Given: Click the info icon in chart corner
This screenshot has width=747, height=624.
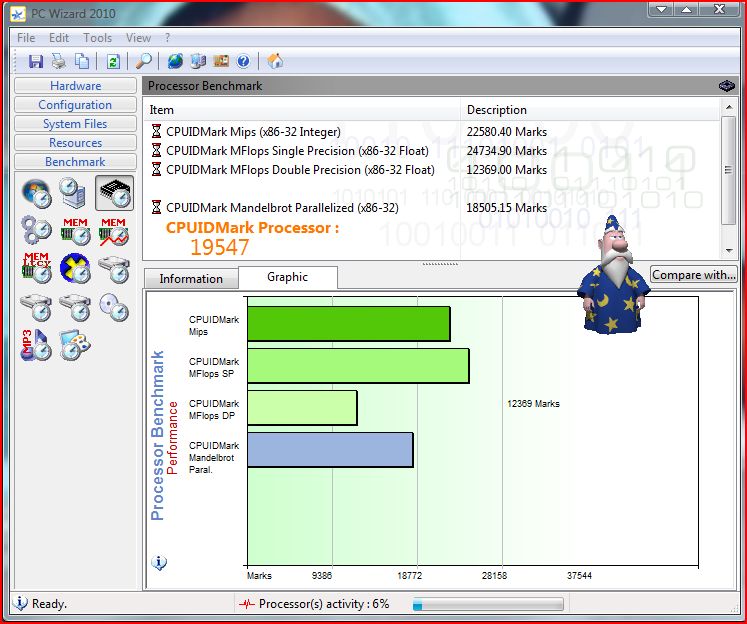Looking at the screenshot, I should (159, 563).
